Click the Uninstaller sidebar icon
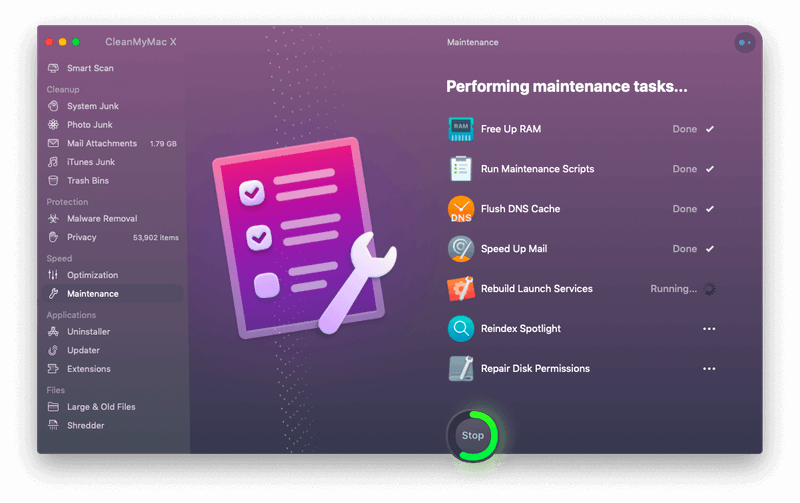 point(53,332)
